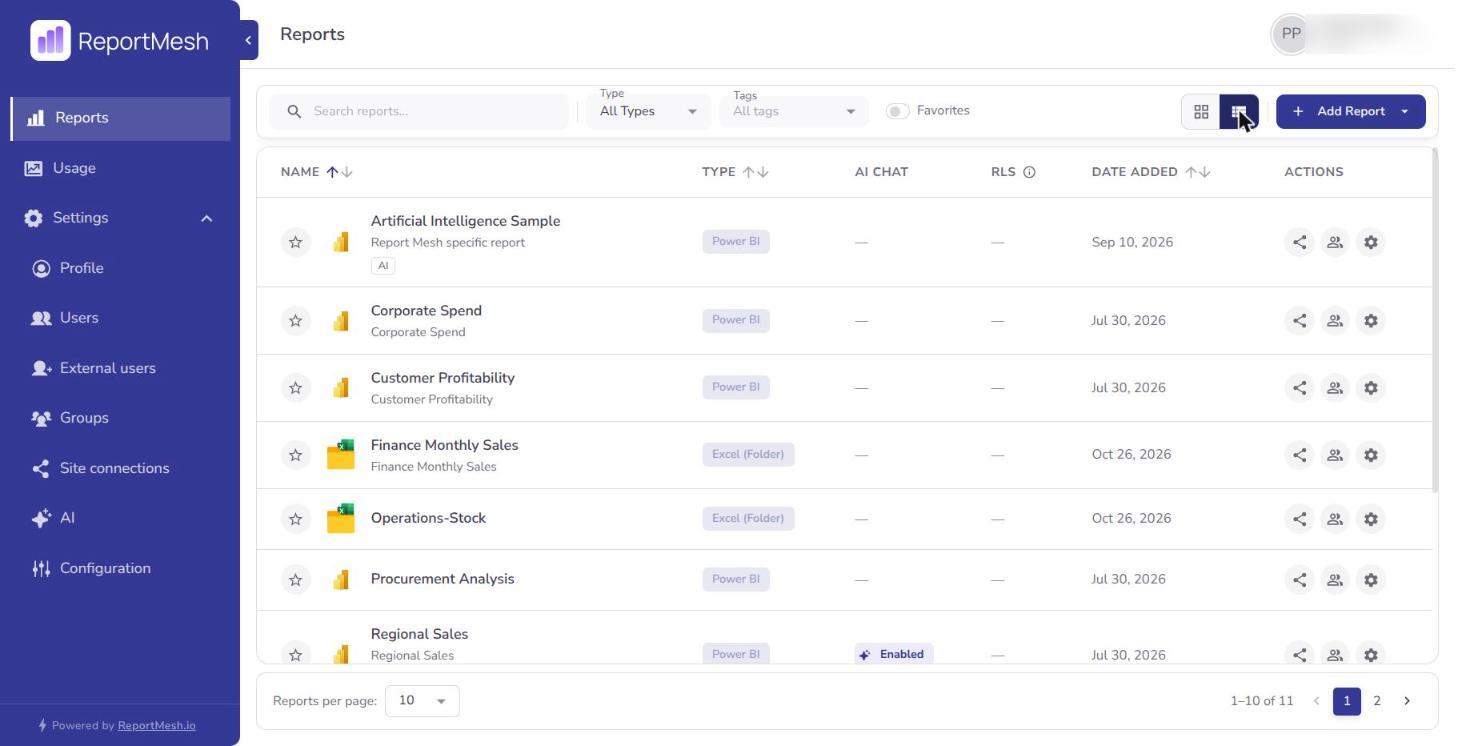Switch to table list view
Screen dimensions: 1470x746
(1239, 112)
